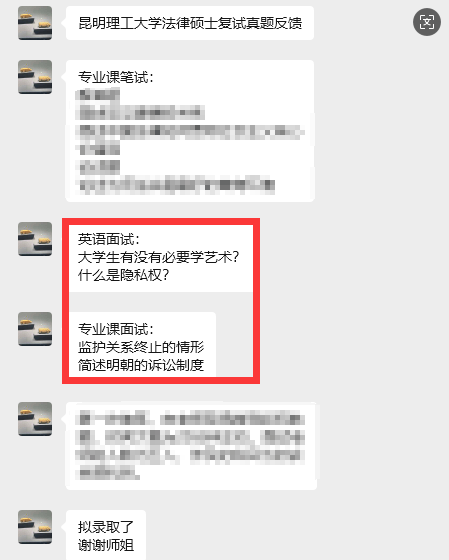Tap the avatar beside 拟录取了 message
449x560 pixels.
tap(35, 527)
